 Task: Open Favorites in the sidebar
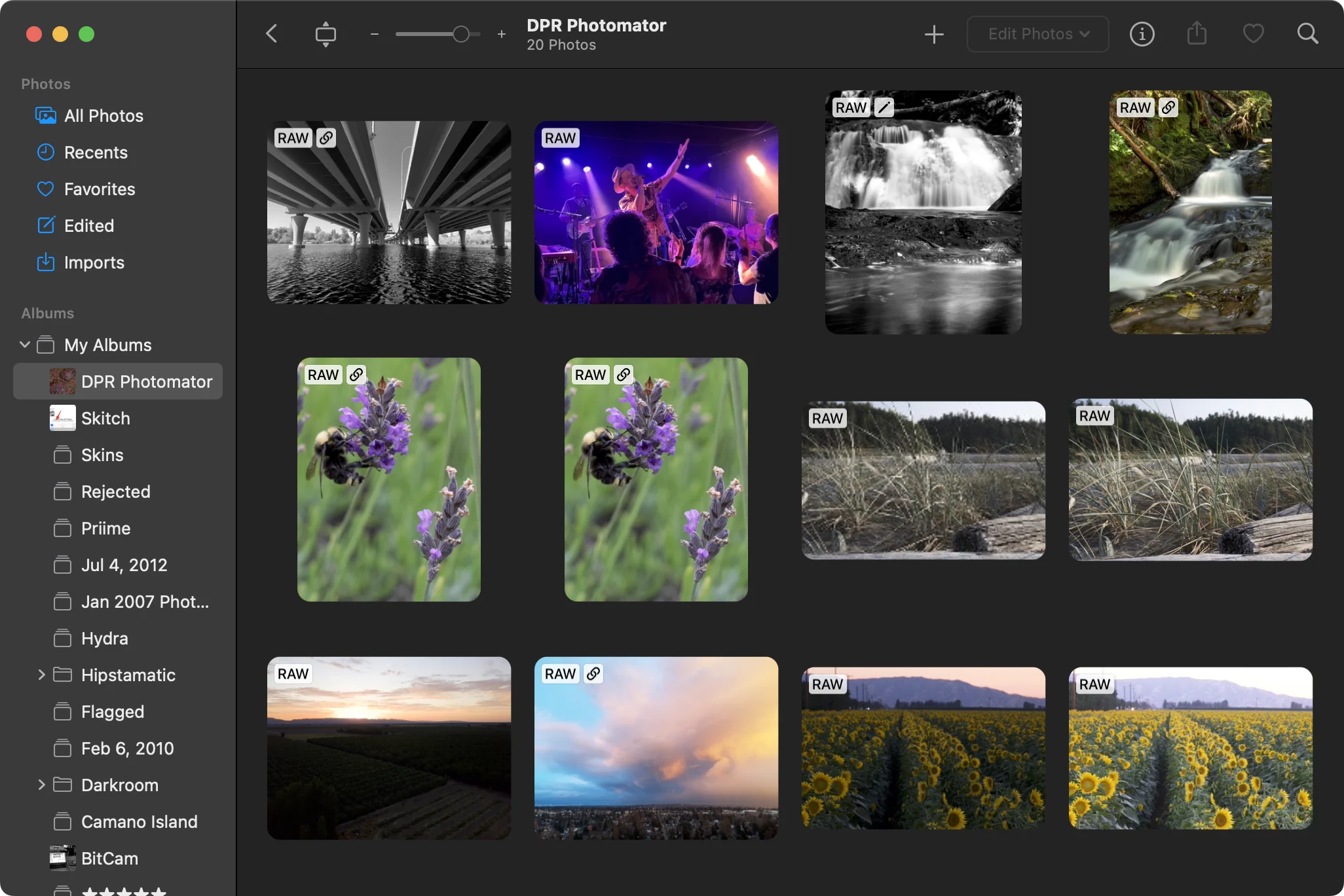point(100,189)
